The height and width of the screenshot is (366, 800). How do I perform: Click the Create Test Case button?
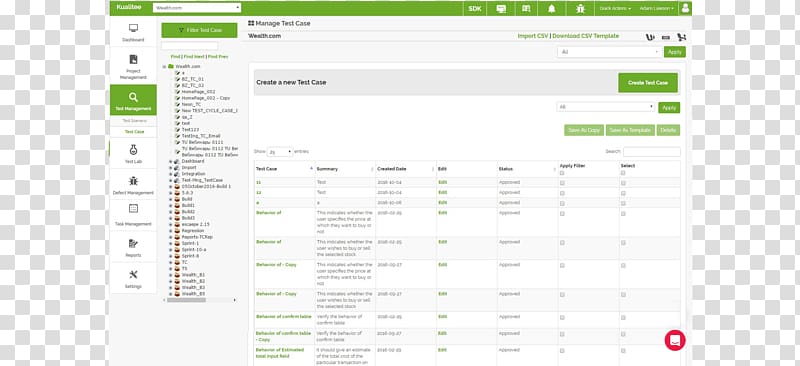[648, 83]
